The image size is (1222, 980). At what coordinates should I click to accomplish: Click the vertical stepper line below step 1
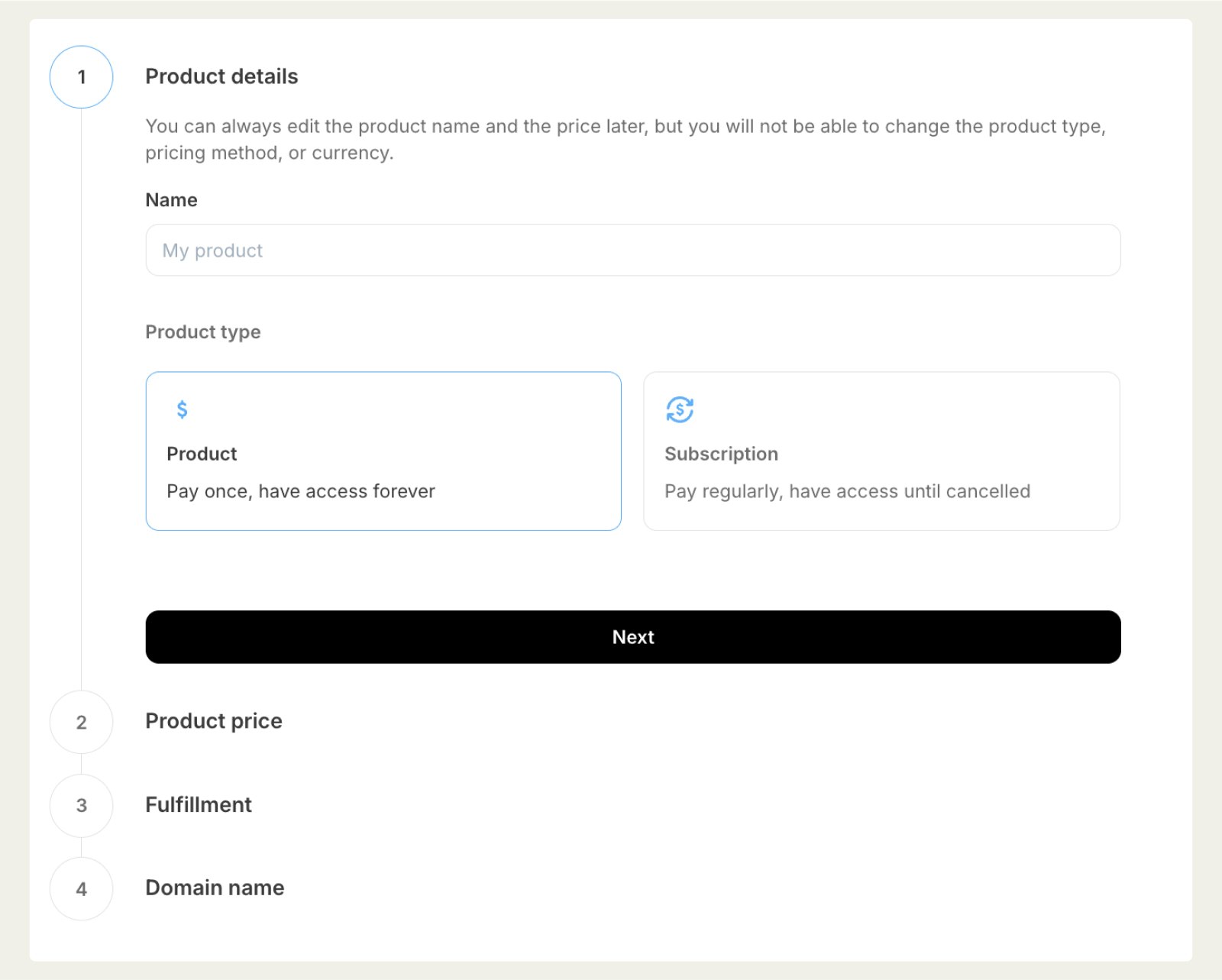point(81,397)
